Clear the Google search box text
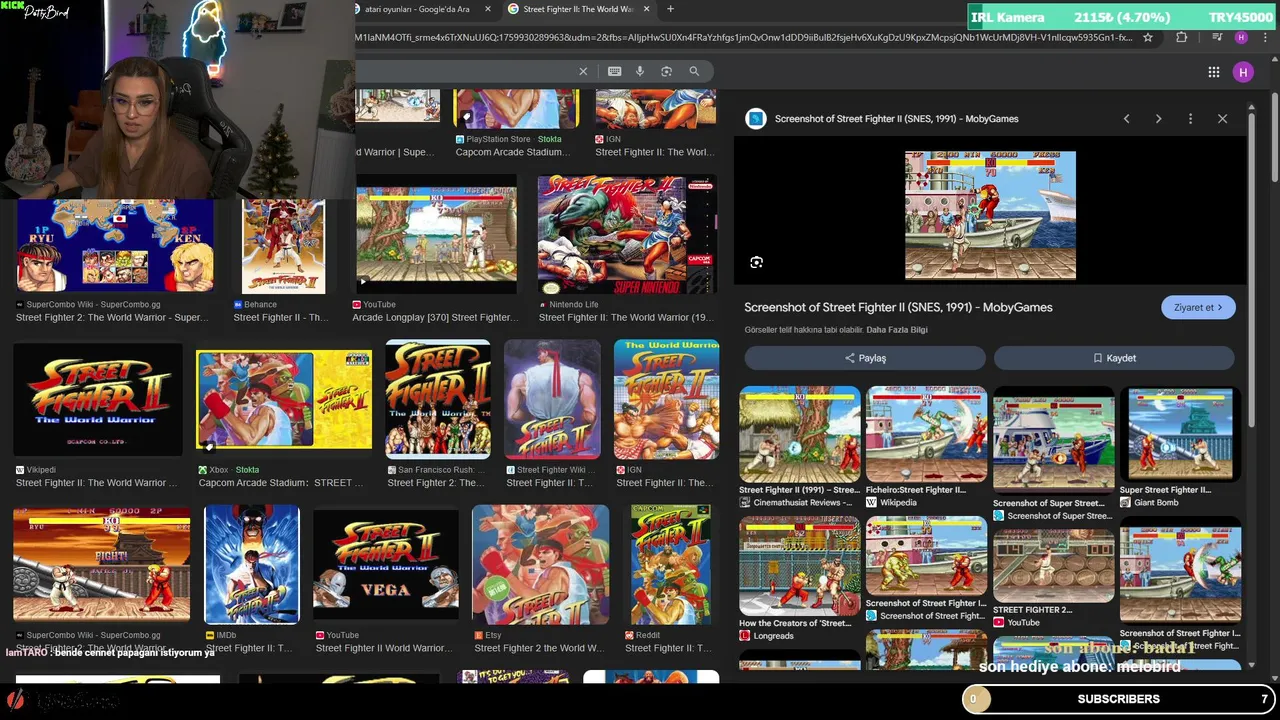Image resolution: width=1280 pixels, height=720 pixels. click(x=583, y=71)
